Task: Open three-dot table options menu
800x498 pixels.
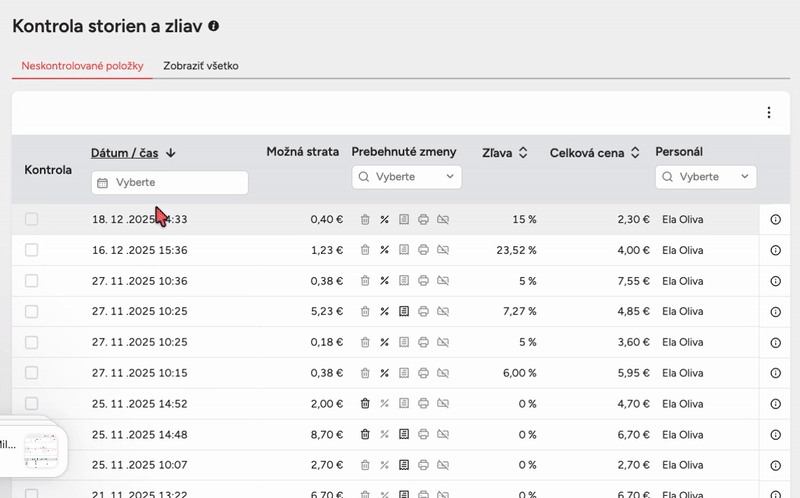Action: tap(768, 113)
